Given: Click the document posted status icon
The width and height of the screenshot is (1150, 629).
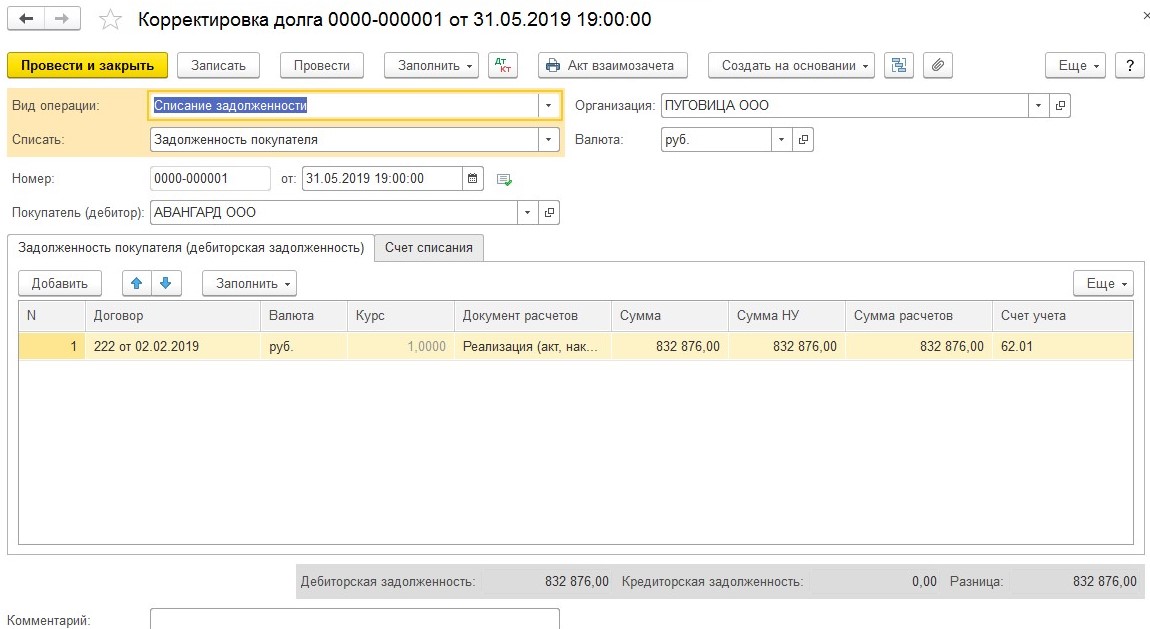Looking at the screenshot, I should click(x=504, y=180).
